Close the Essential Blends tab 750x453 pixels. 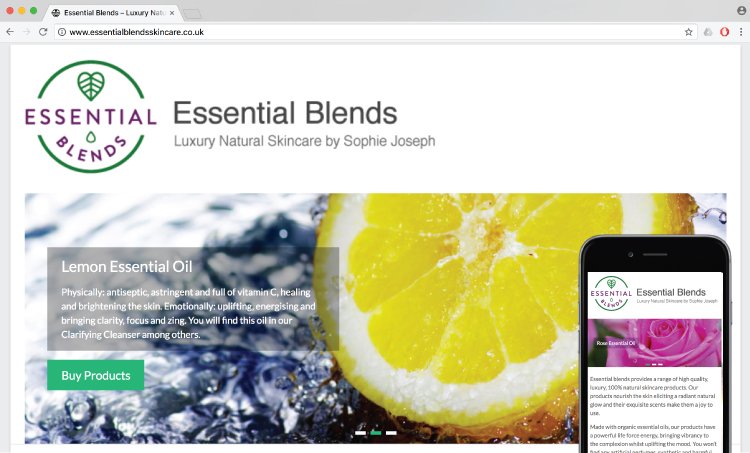pyautogui.click(x=172, y=13)
